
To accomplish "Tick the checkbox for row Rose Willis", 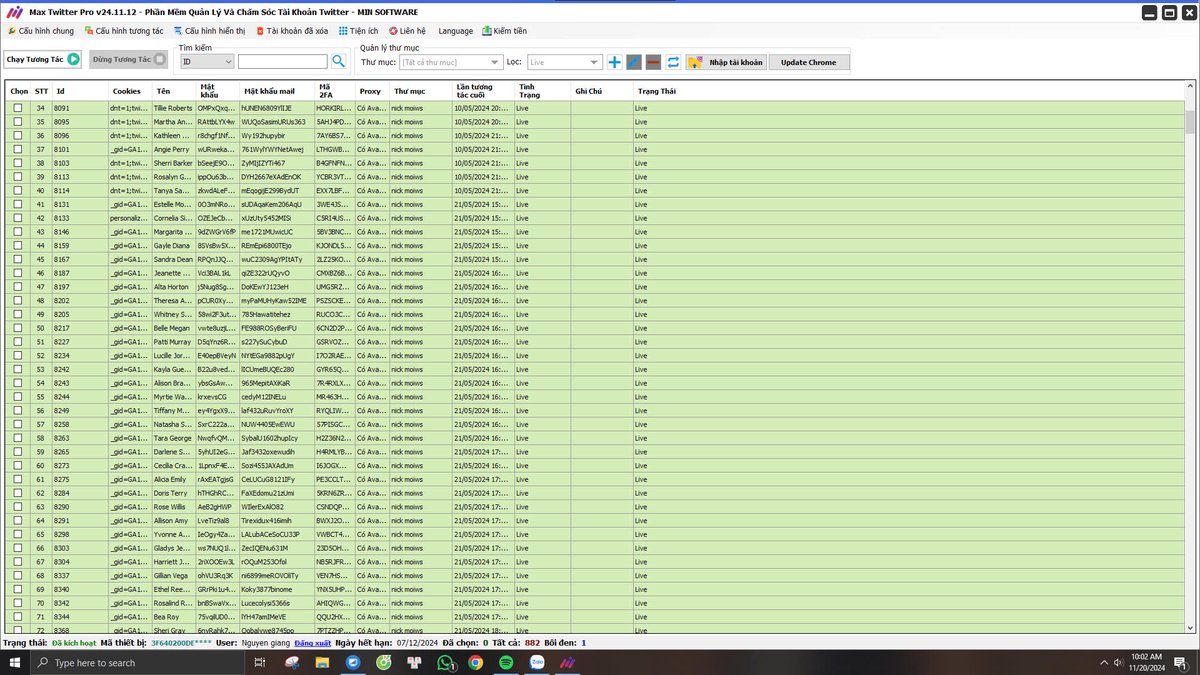I will coord(17,507).
